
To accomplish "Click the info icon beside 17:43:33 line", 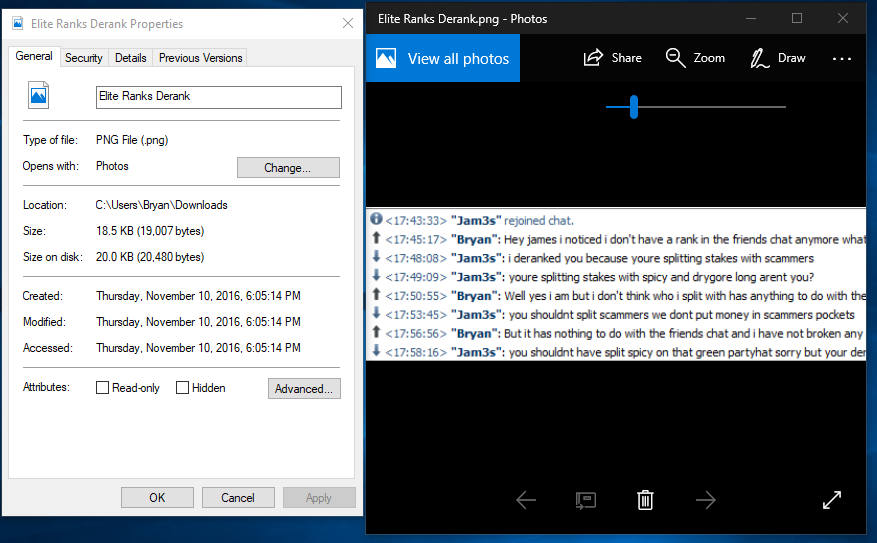I will pos(376,219).
